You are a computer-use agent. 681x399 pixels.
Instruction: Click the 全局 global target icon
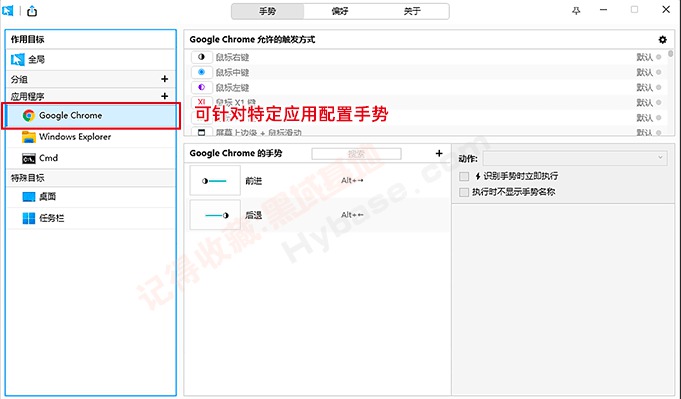click(x=17, y=59)
